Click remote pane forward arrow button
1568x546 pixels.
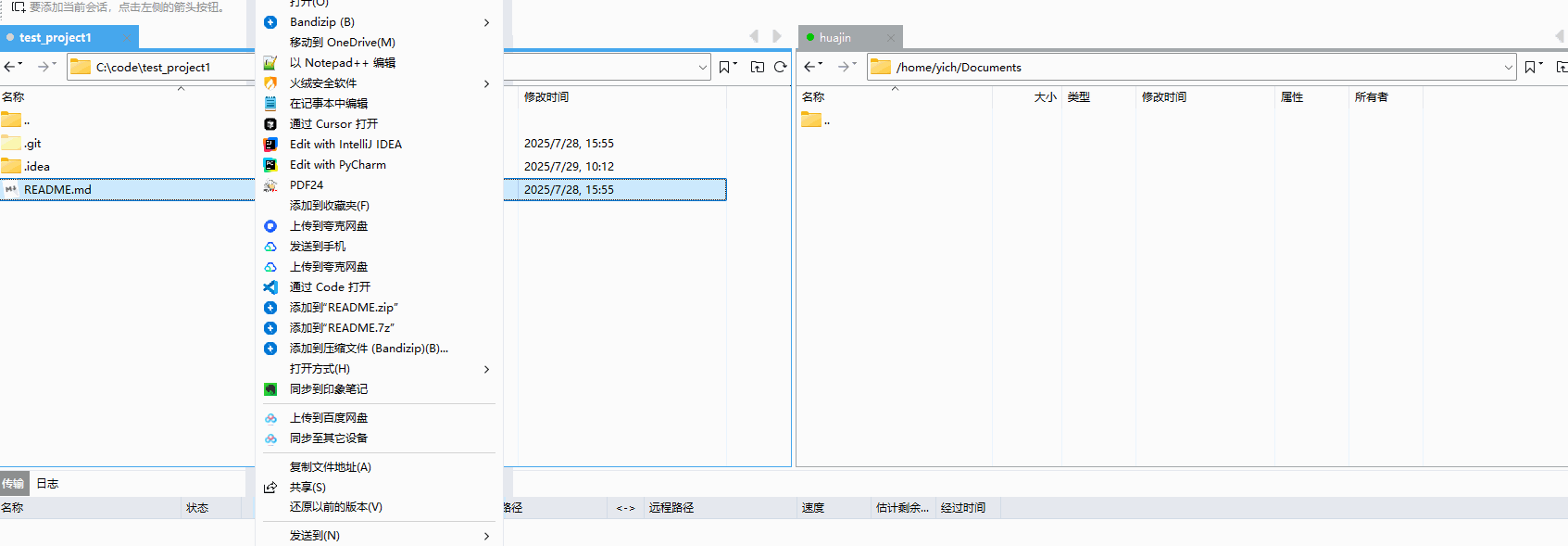(846, 67)
